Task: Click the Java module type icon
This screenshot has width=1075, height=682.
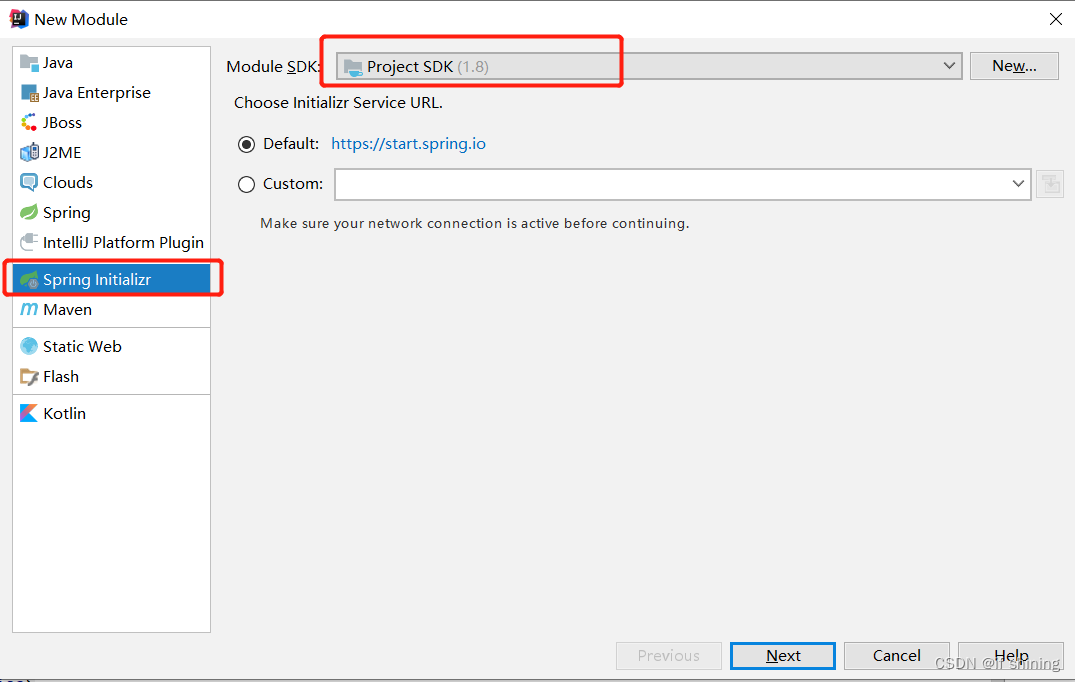Action: pyautogui.click(x=29, y=62)
